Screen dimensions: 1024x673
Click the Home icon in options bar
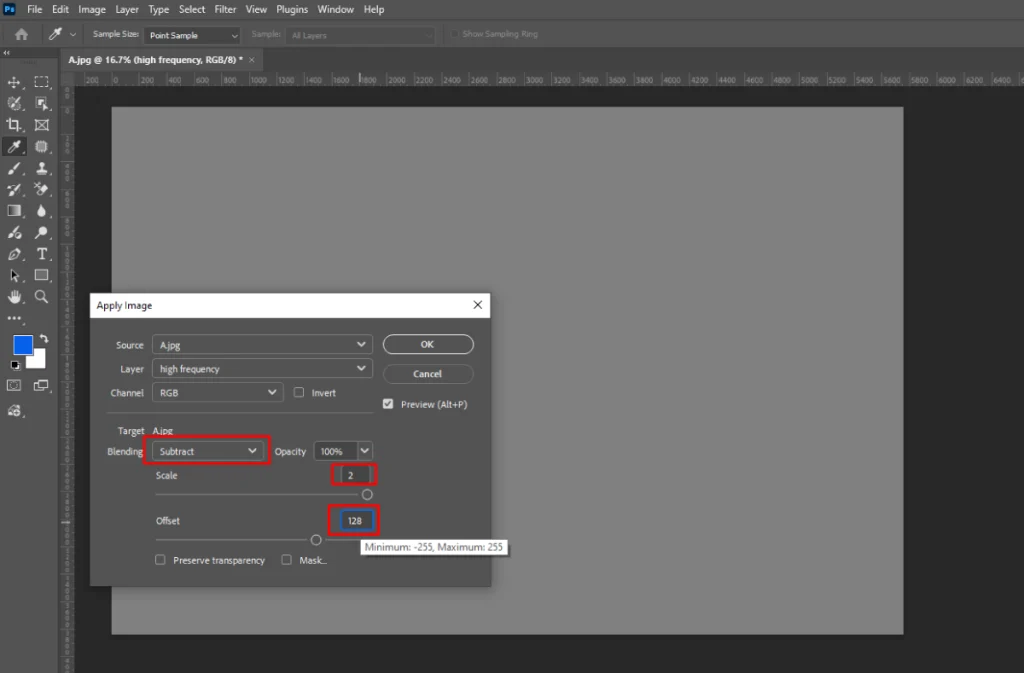tap(22, 35)
